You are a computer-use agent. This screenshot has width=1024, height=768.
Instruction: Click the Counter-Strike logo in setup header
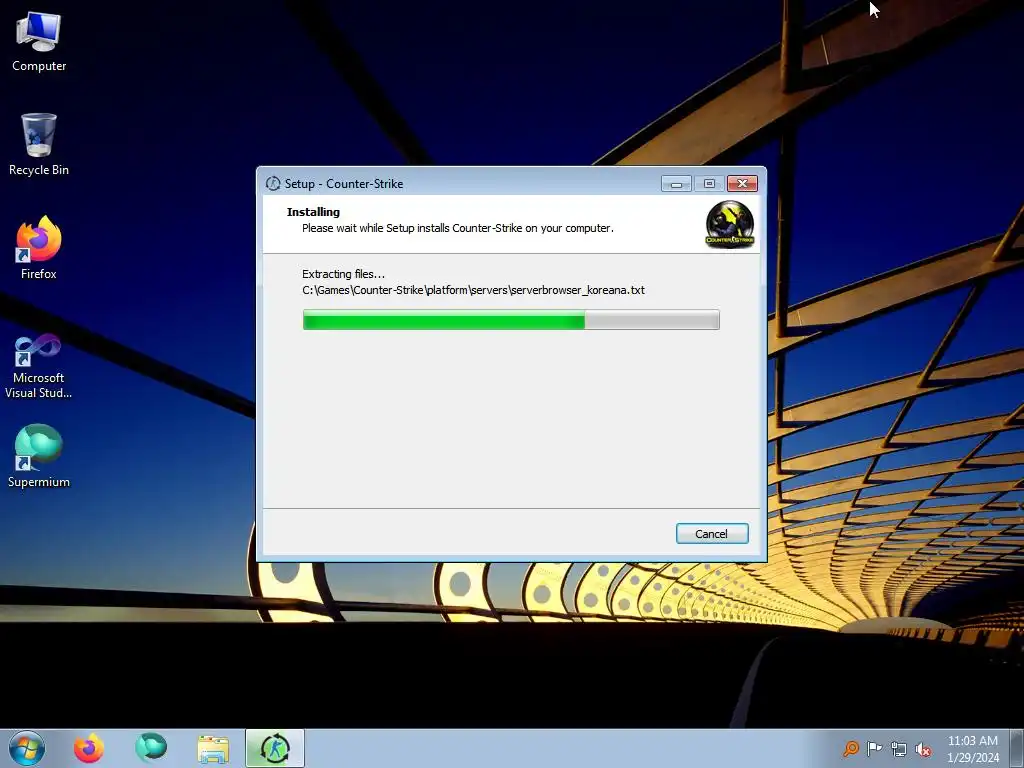tap(729, 225)
